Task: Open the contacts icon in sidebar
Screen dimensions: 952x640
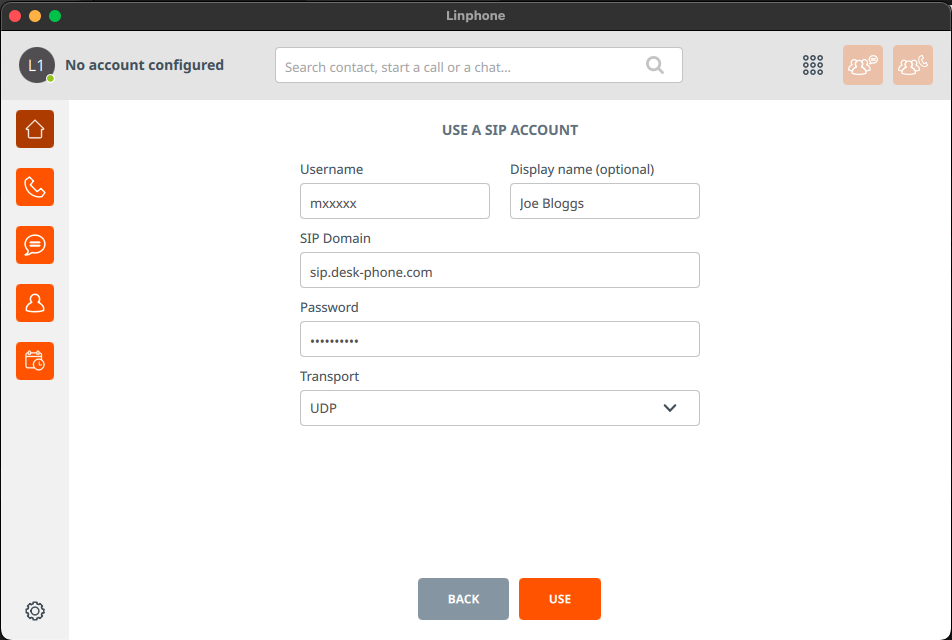Action: pos(35,303)
